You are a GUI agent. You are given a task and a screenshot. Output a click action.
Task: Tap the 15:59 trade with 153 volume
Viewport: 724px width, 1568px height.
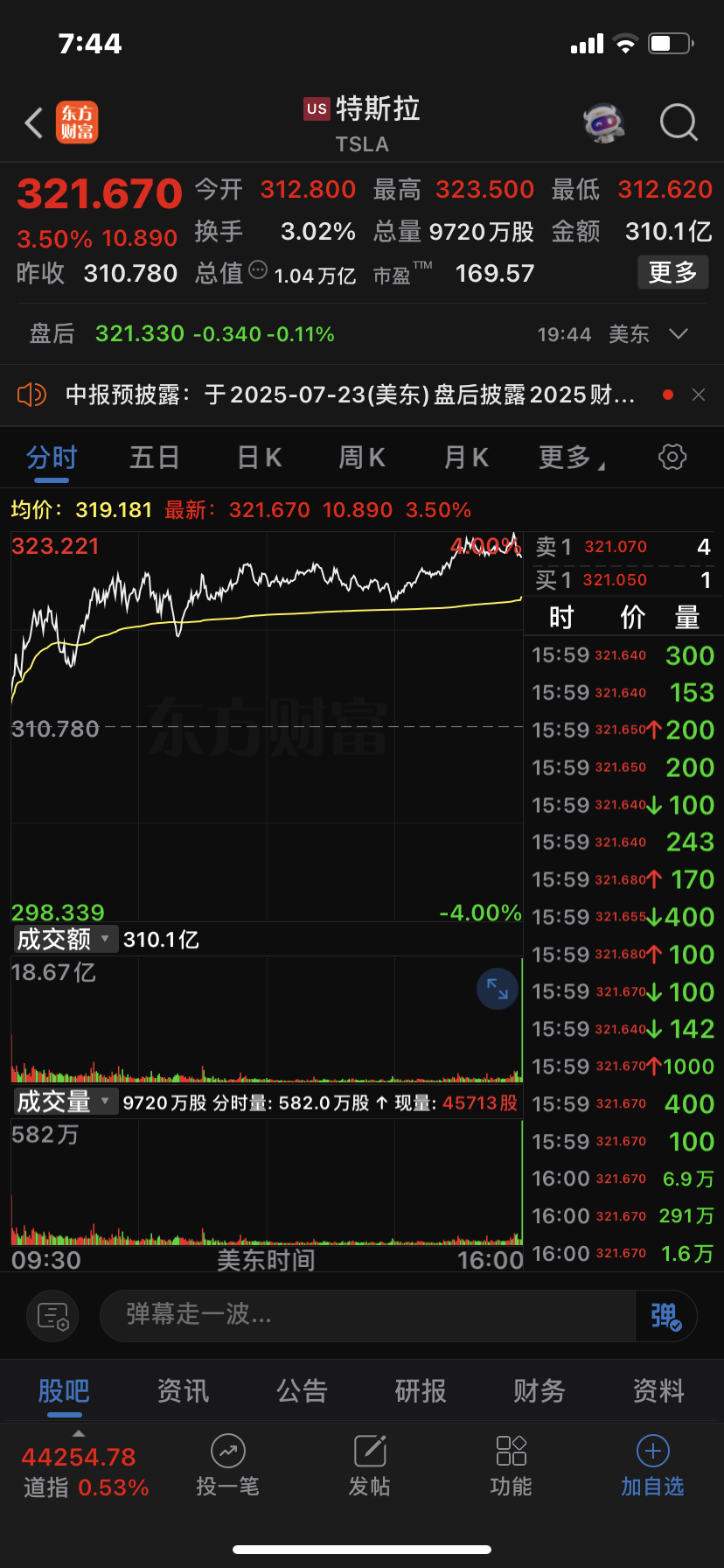[x=623, y=692]
